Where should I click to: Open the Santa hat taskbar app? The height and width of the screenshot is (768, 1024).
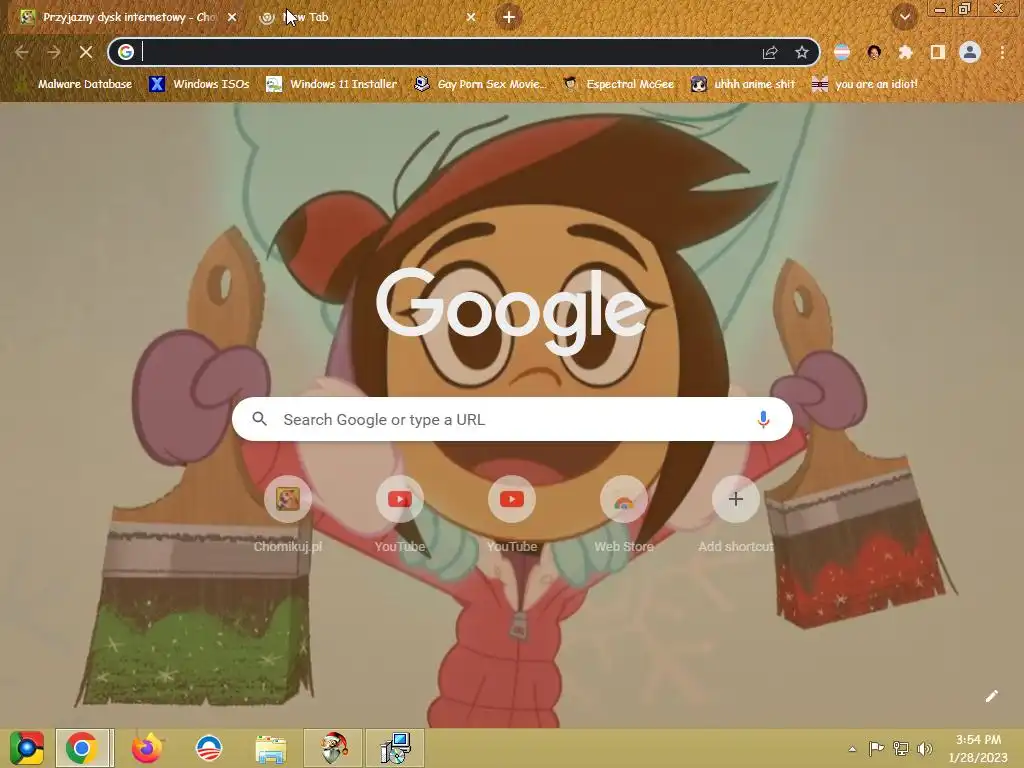tap(333, 748)
